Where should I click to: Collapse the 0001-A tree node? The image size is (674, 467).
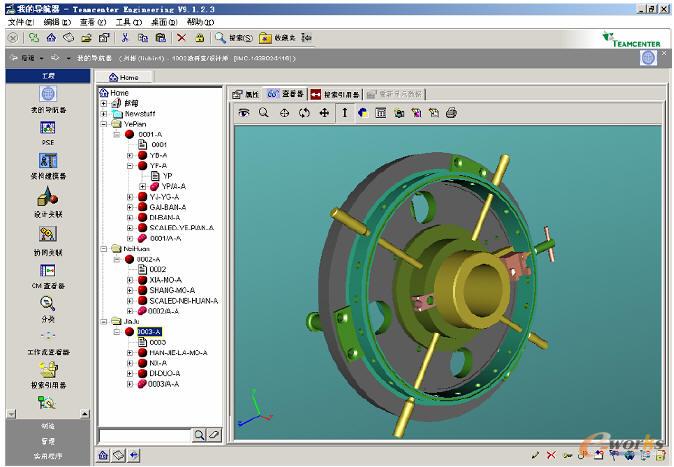(117, 134)
